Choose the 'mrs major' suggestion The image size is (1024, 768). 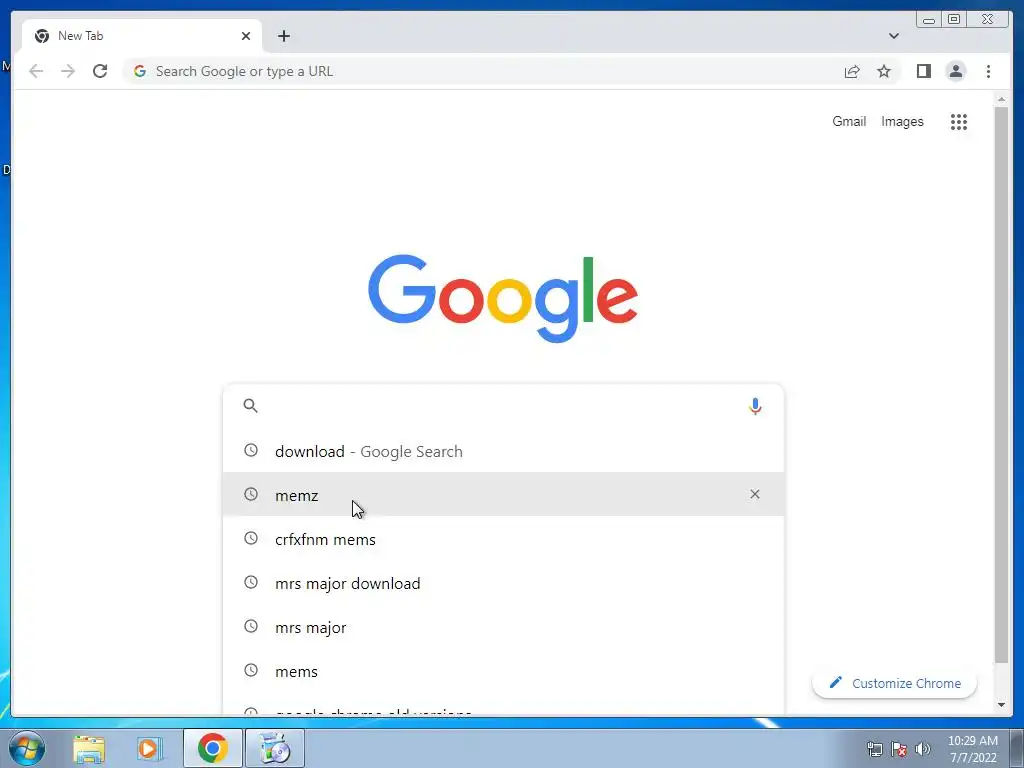[x=504, y=627]
